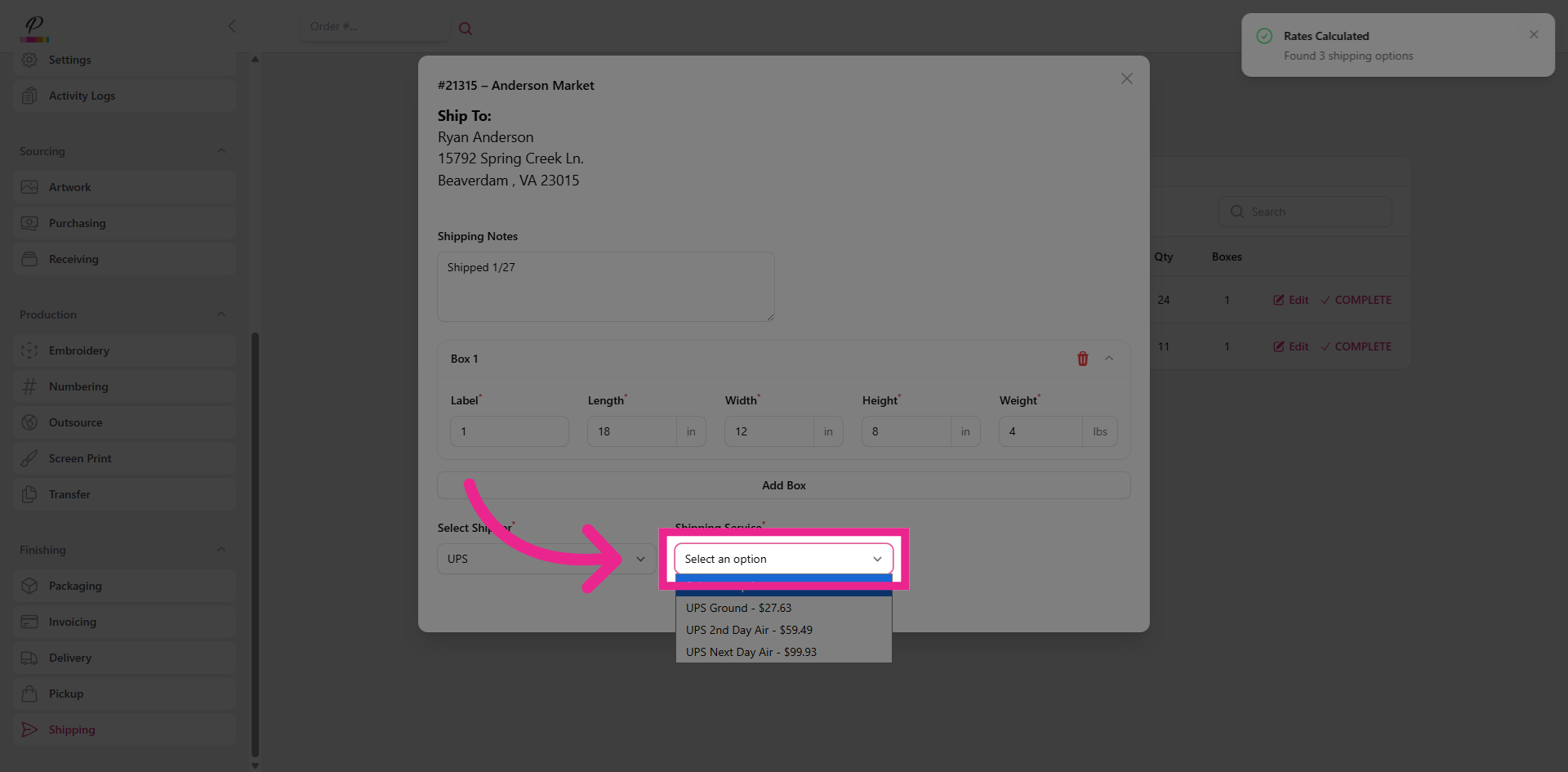Go to the Packaging section
Screen dimensions: 1568x772
75,586
